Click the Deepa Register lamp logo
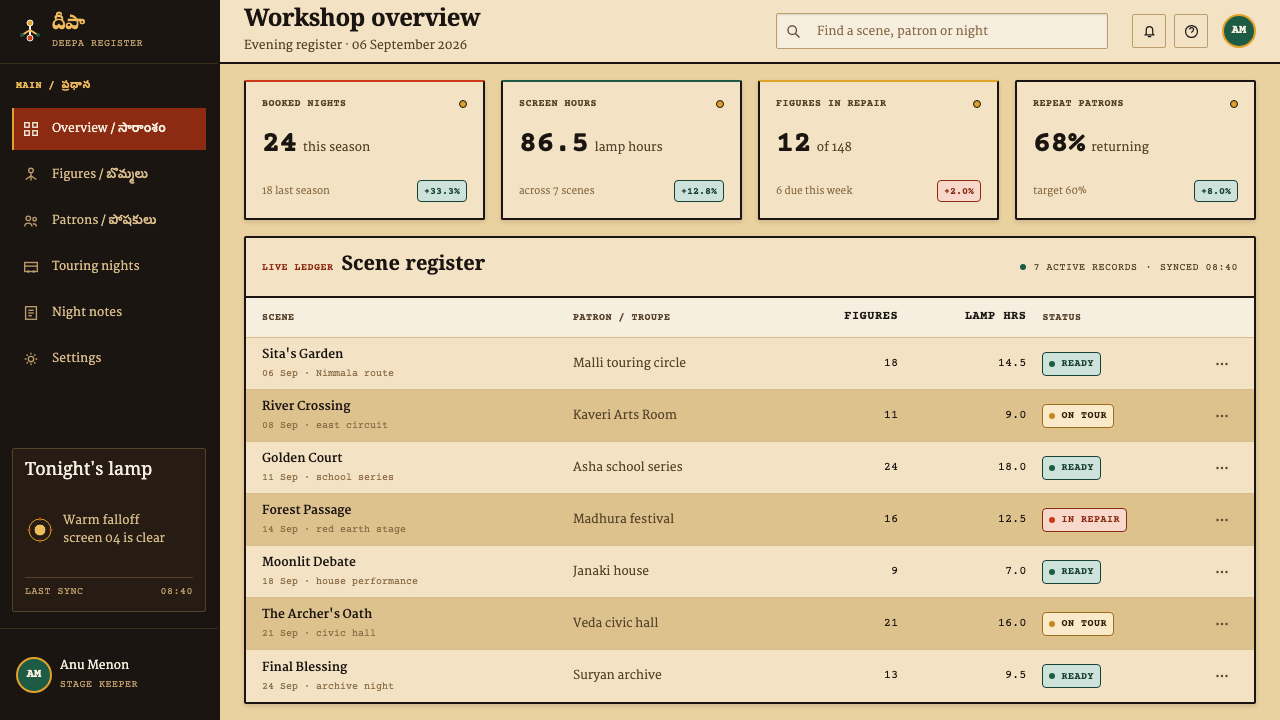 [30, 31]
